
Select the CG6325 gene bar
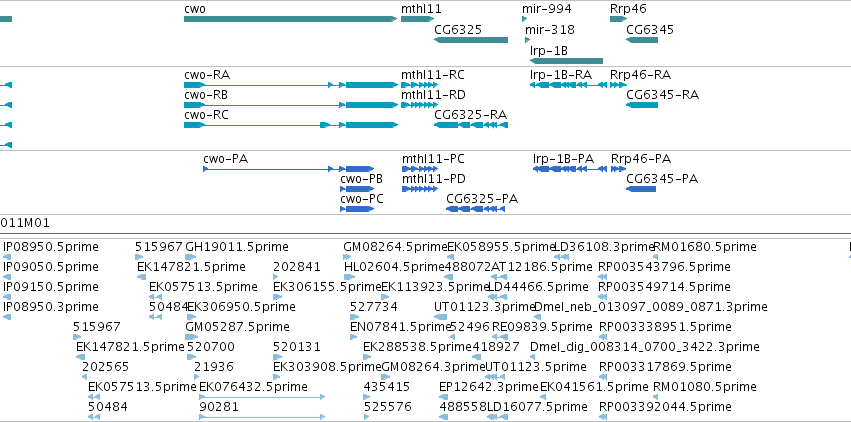(471, 40)
